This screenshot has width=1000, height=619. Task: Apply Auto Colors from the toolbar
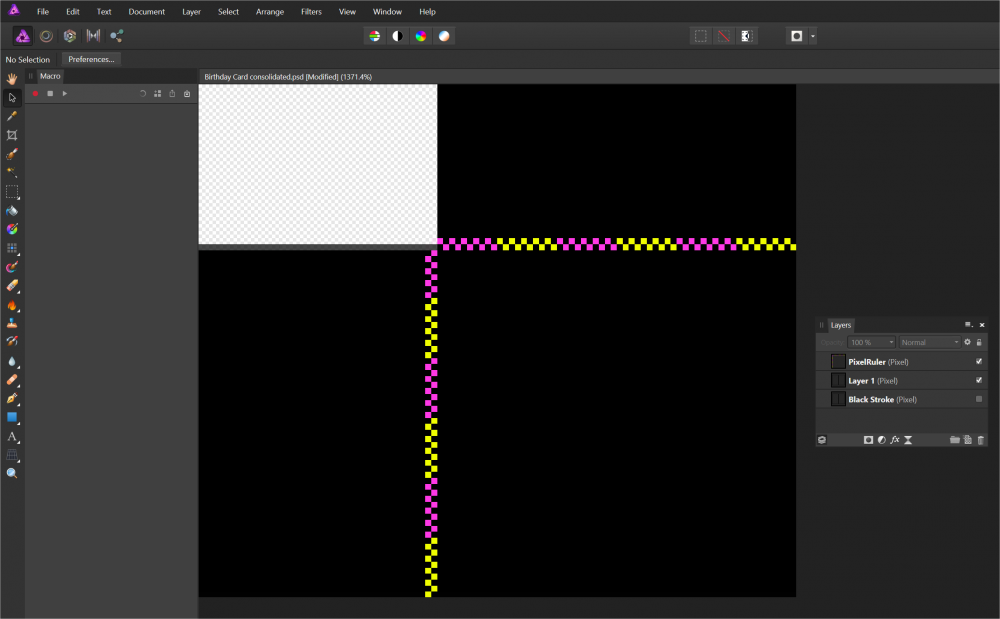[421, 36]
